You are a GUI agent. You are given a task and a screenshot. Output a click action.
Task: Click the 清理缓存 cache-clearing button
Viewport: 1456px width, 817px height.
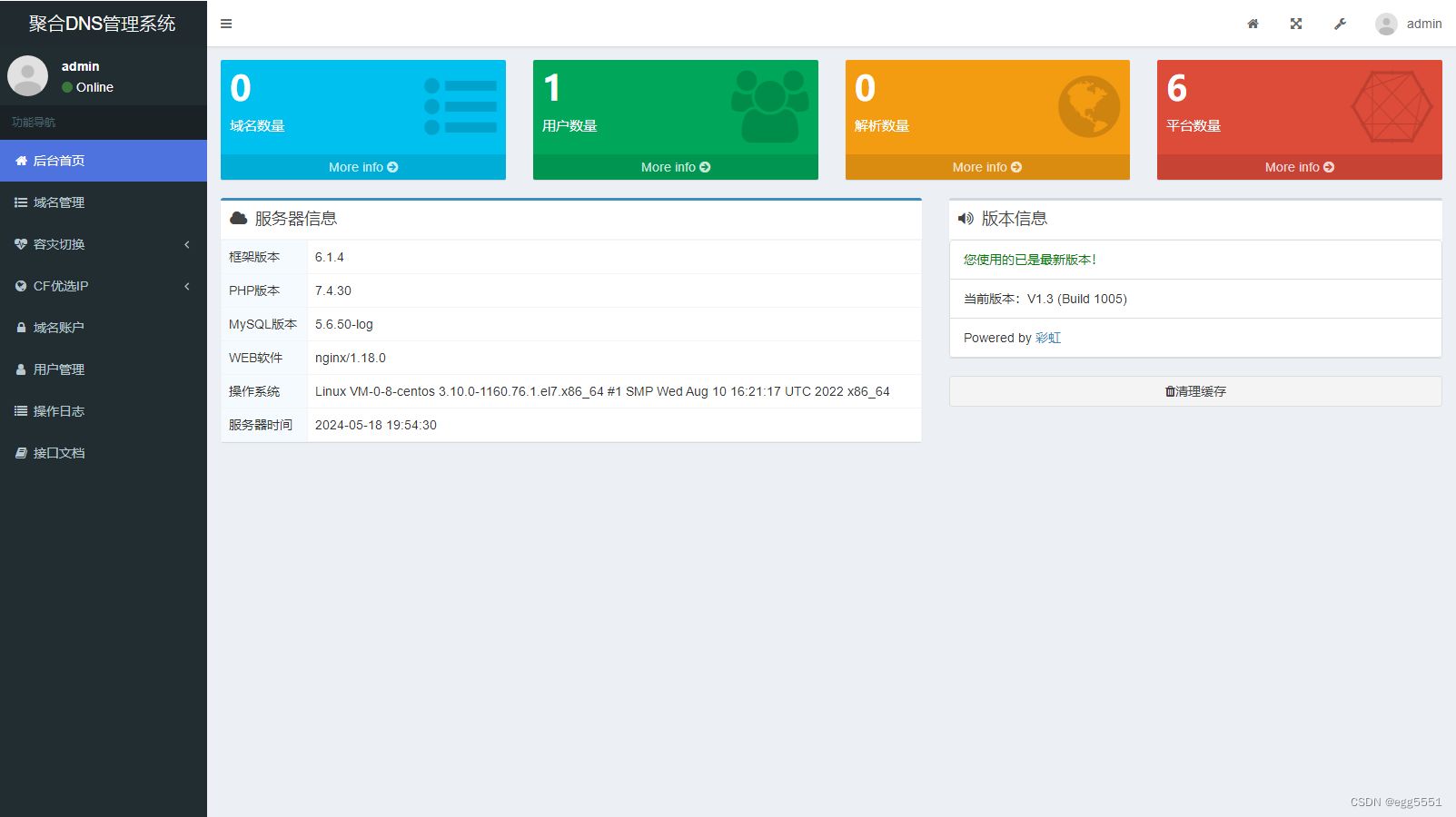(x=1194, y=391)
